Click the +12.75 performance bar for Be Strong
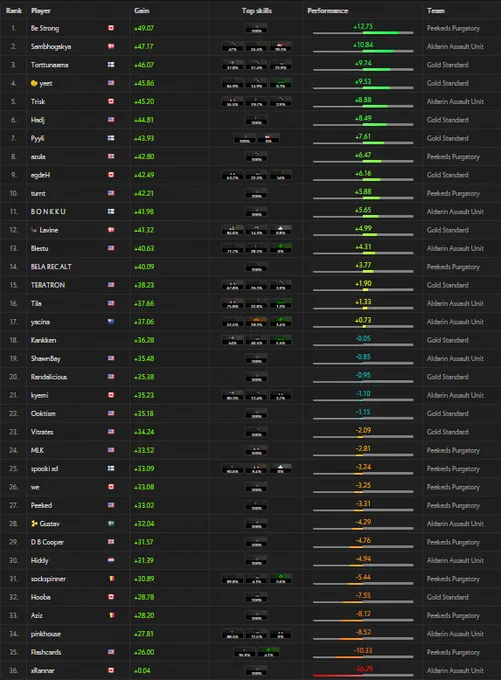501x680 pixels. coord(363,33)
